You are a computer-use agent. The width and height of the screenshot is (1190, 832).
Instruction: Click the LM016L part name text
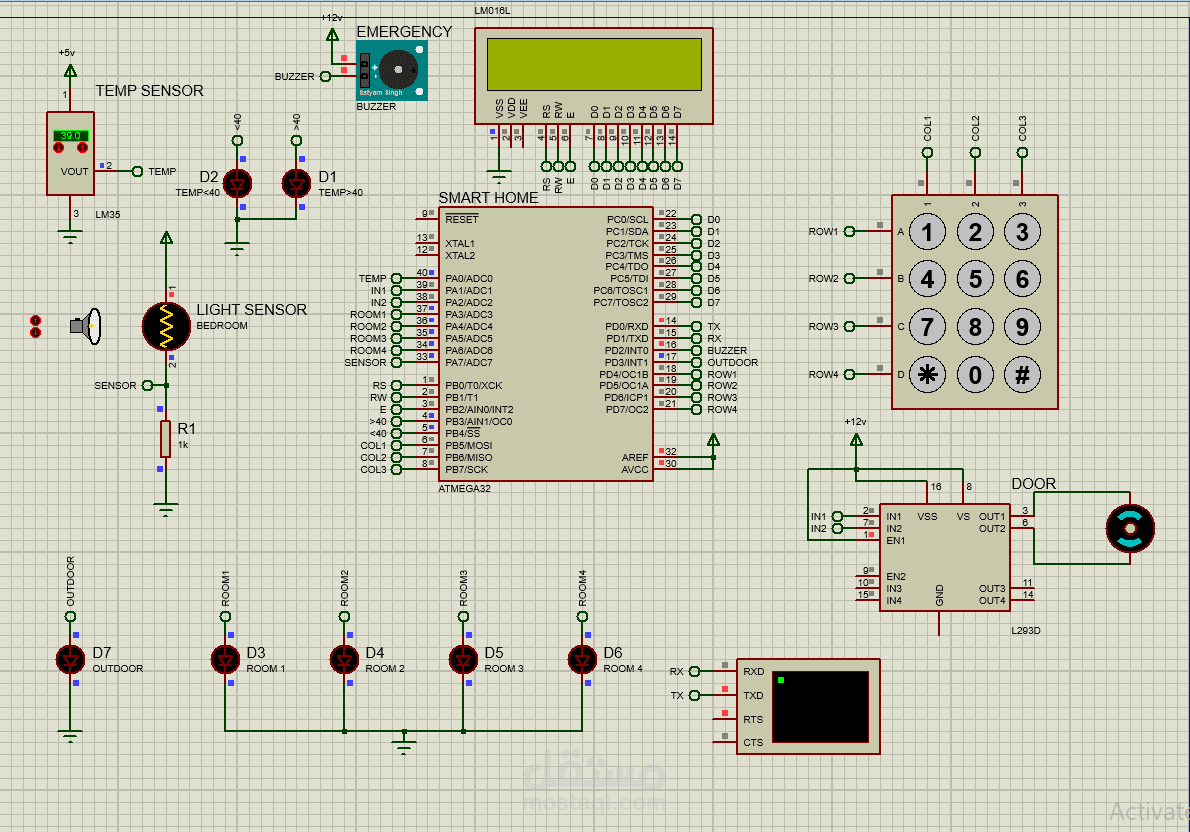pyautogui.click(x=493, y=11)
